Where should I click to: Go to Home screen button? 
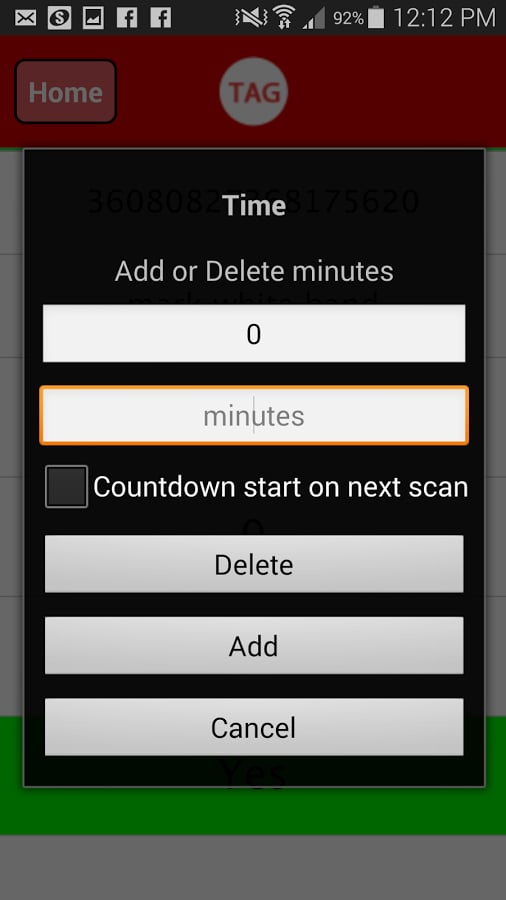(x=65, y=92)
